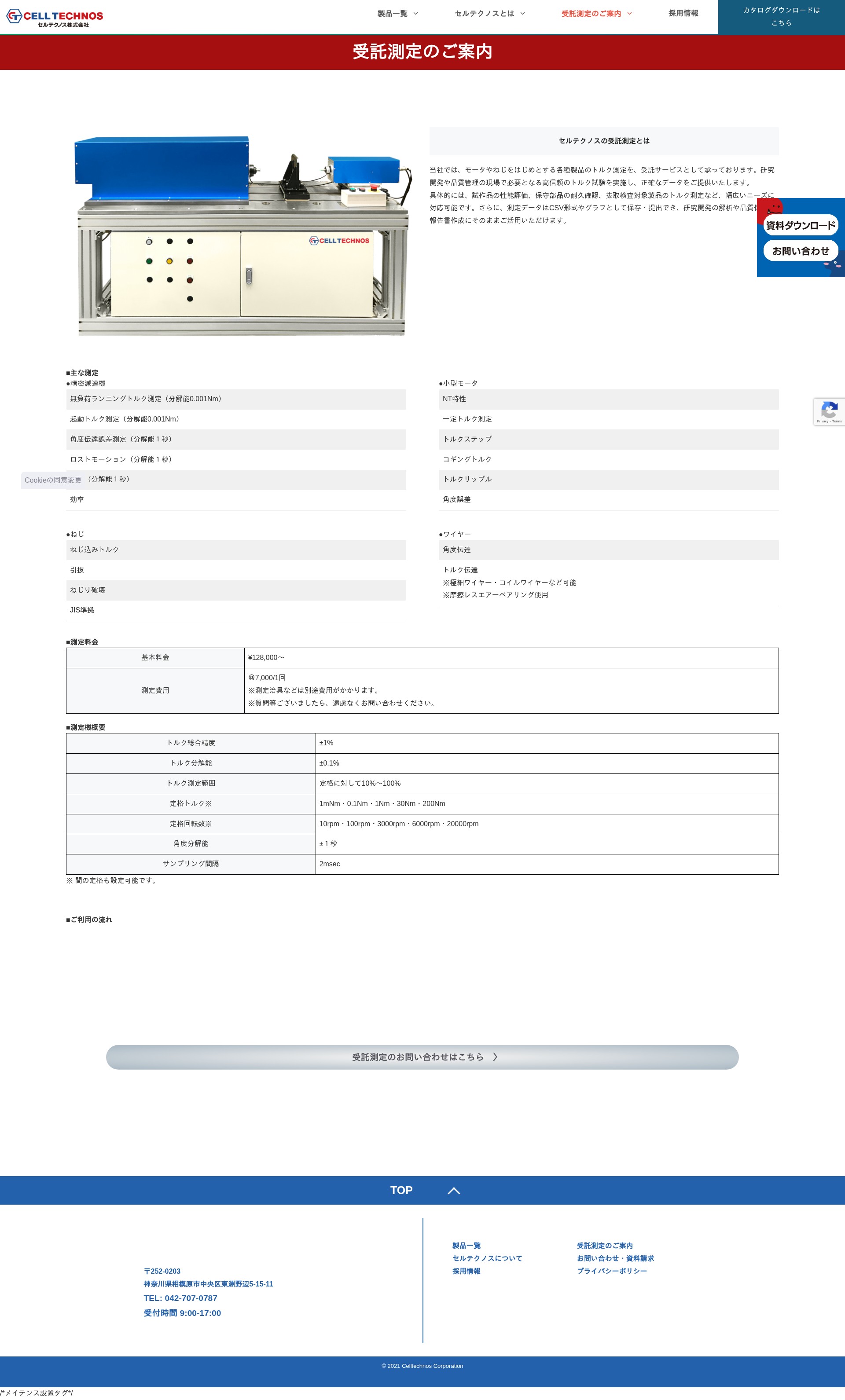Select the 角度伝達誤差測定 row
The width and height of the screenshot is (845, 1400).
236,439
